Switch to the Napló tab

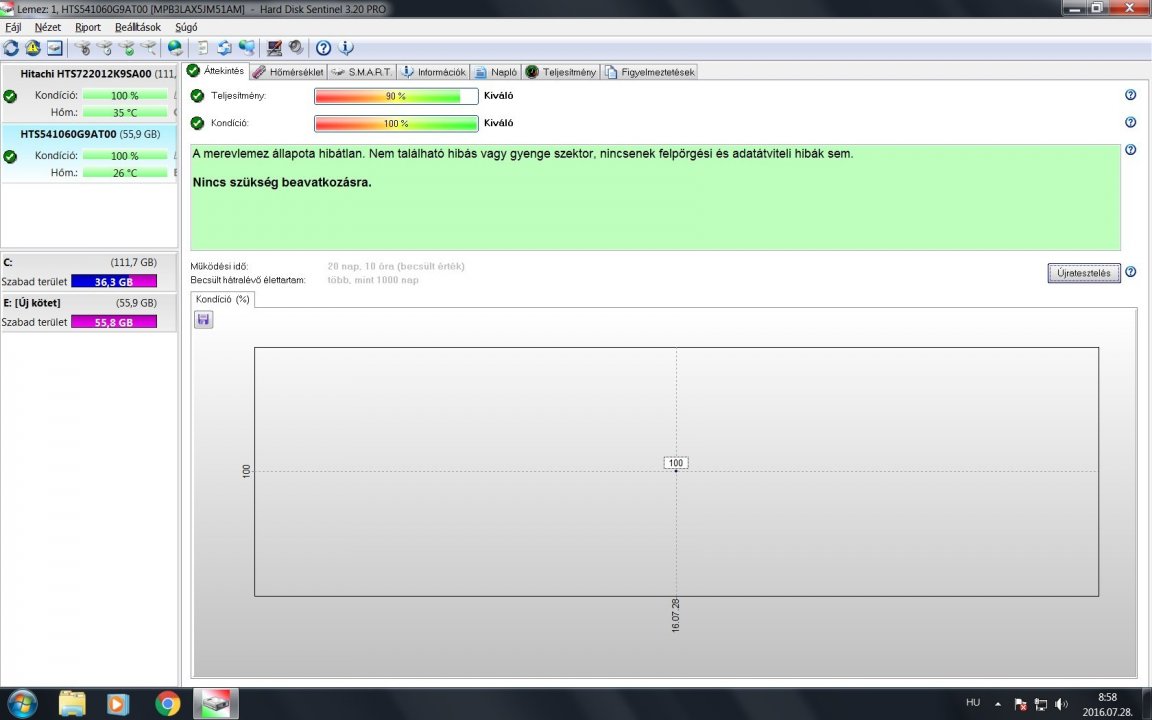pyautogui.click(x=496, y=72)
